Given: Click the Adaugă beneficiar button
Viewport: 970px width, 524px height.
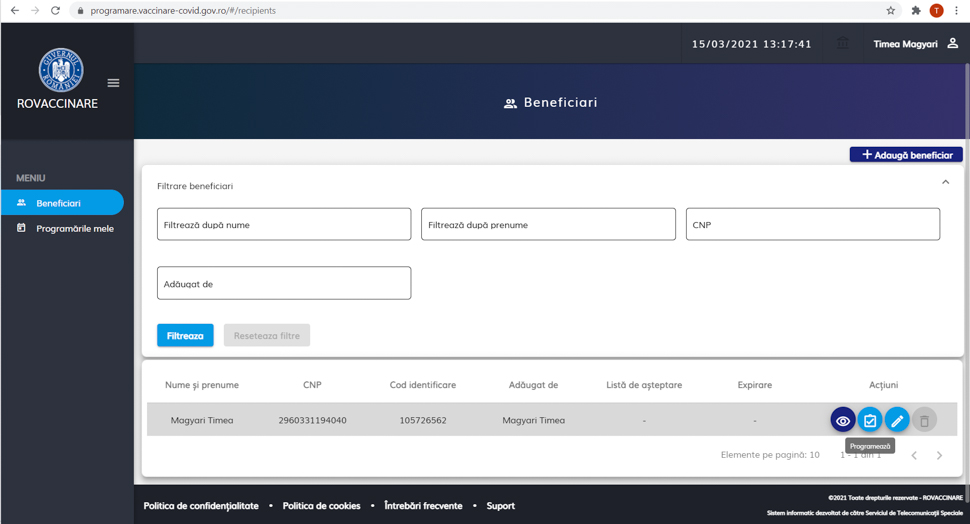Looking at the screenshot, I should coord(906,155).
